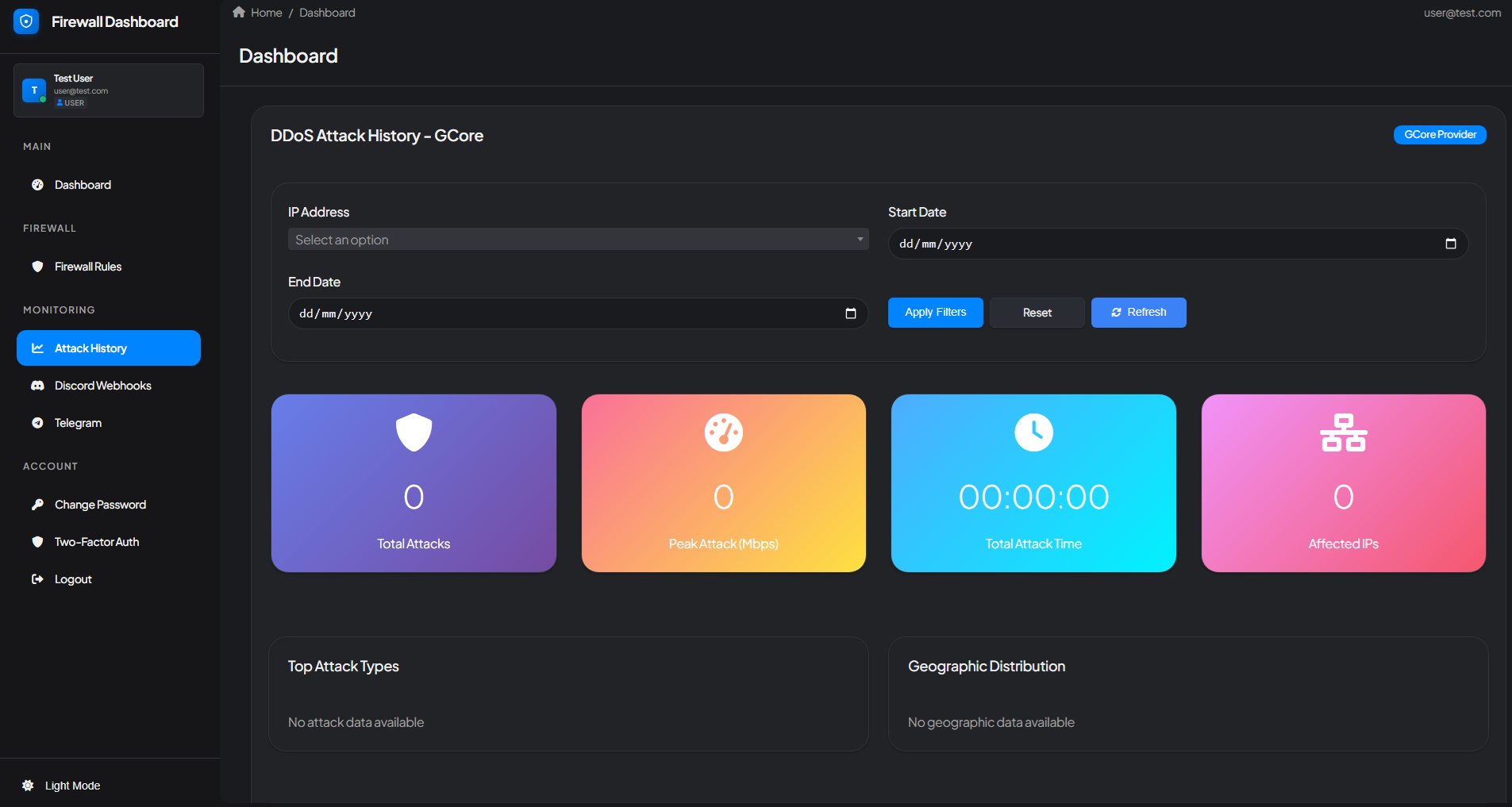Click the Dashboard gauge icon in sidebar
Image resolution: width=1512 pixels, height=807 pixels.
point(37,185)
